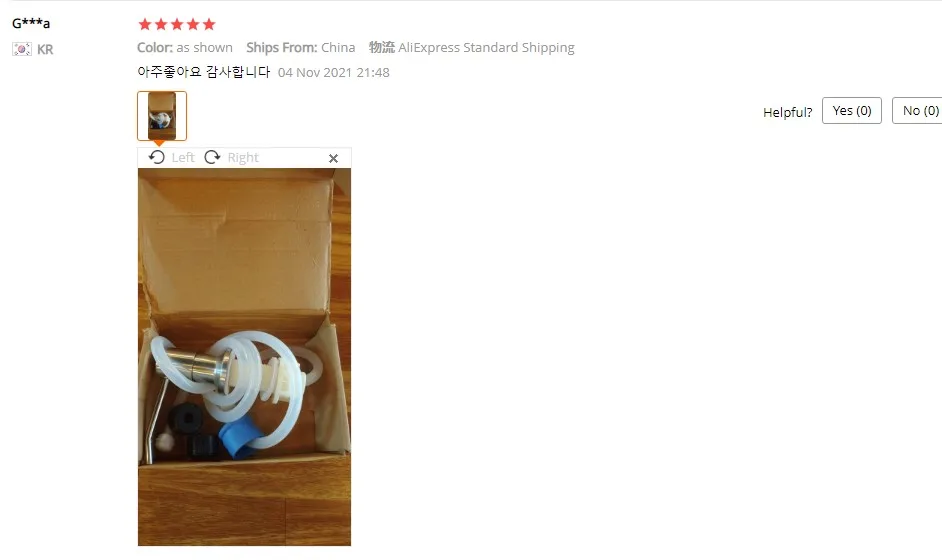Click the South Korea flag icon

[x=22, y=49]
